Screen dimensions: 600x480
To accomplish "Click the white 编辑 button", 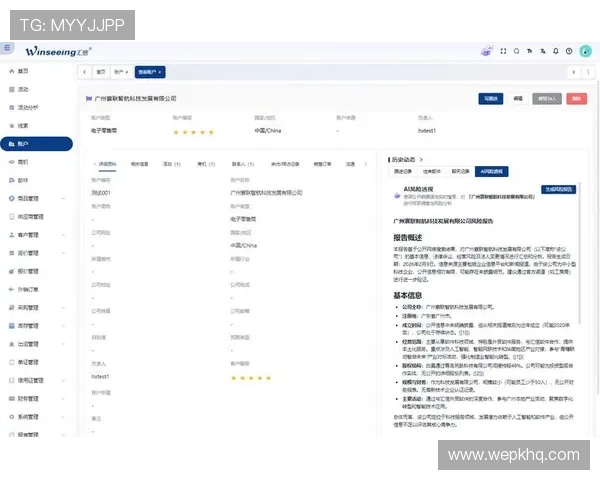I will pos(518,99).
